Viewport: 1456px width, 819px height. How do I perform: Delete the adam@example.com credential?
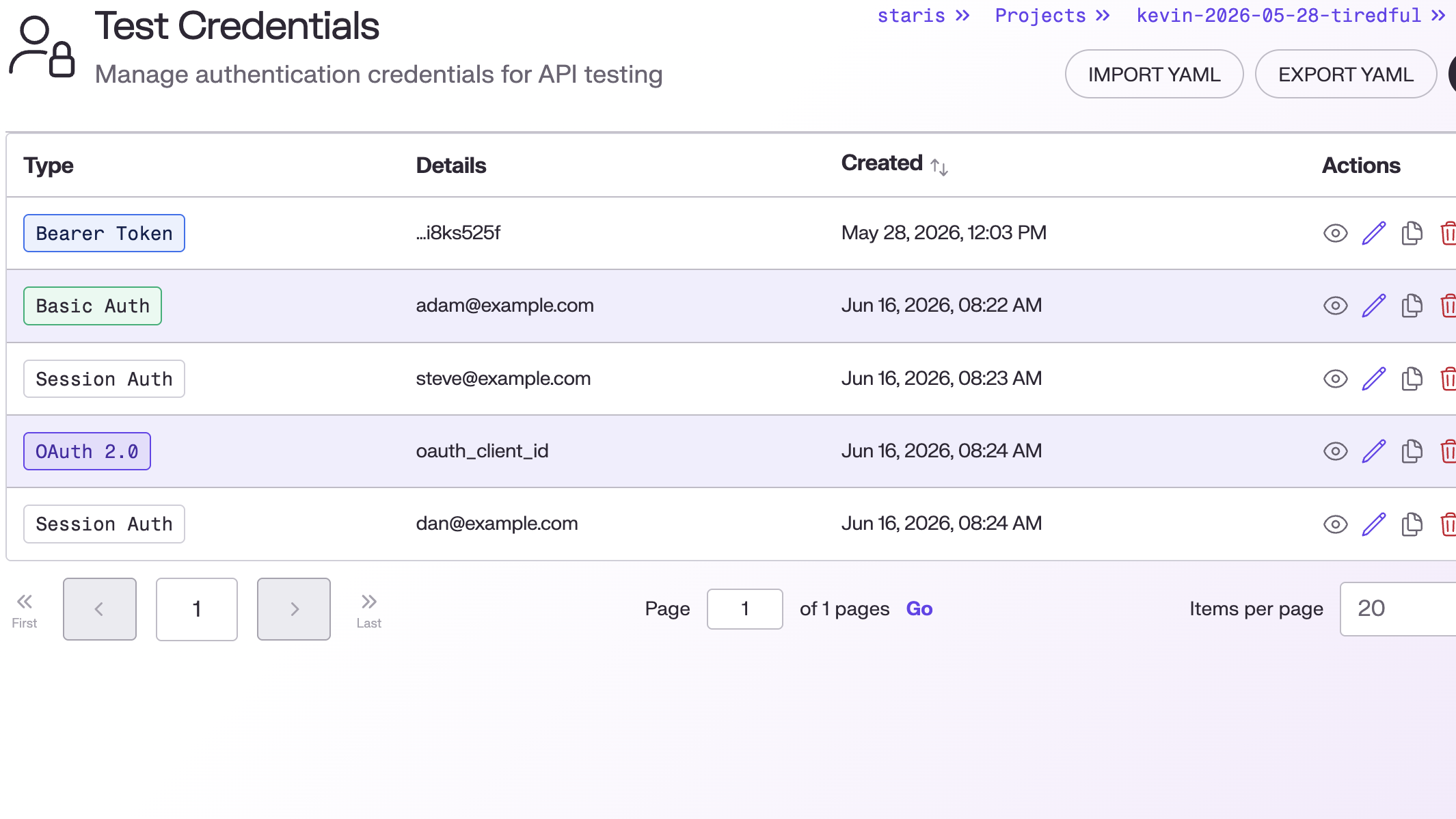(x=1448, y=306)
